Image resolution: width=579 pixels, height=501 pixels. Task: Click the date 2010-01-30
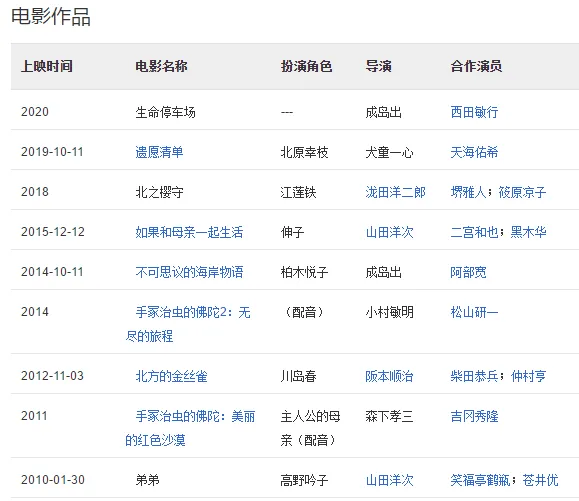[x=53, y=480]
